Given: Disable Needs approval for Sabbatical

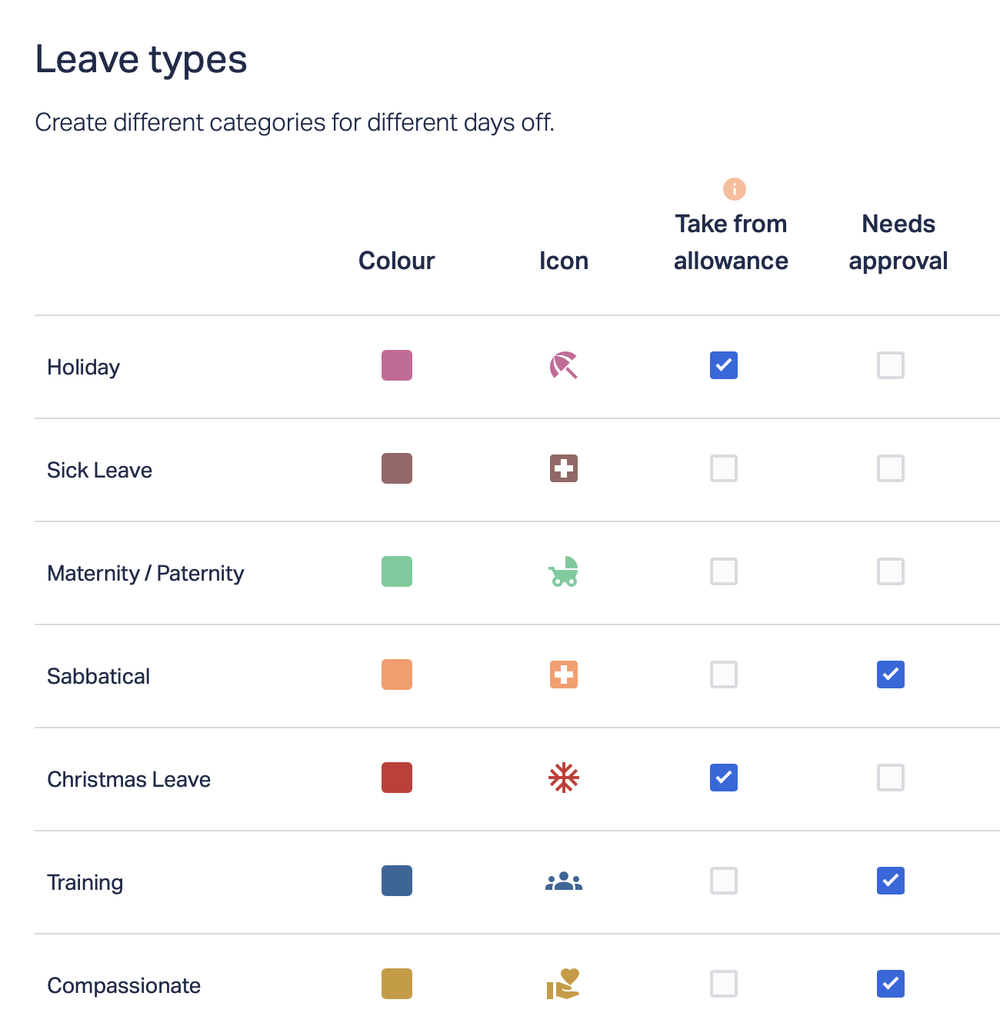Looking at the screenshot, I should pos(890,675).
